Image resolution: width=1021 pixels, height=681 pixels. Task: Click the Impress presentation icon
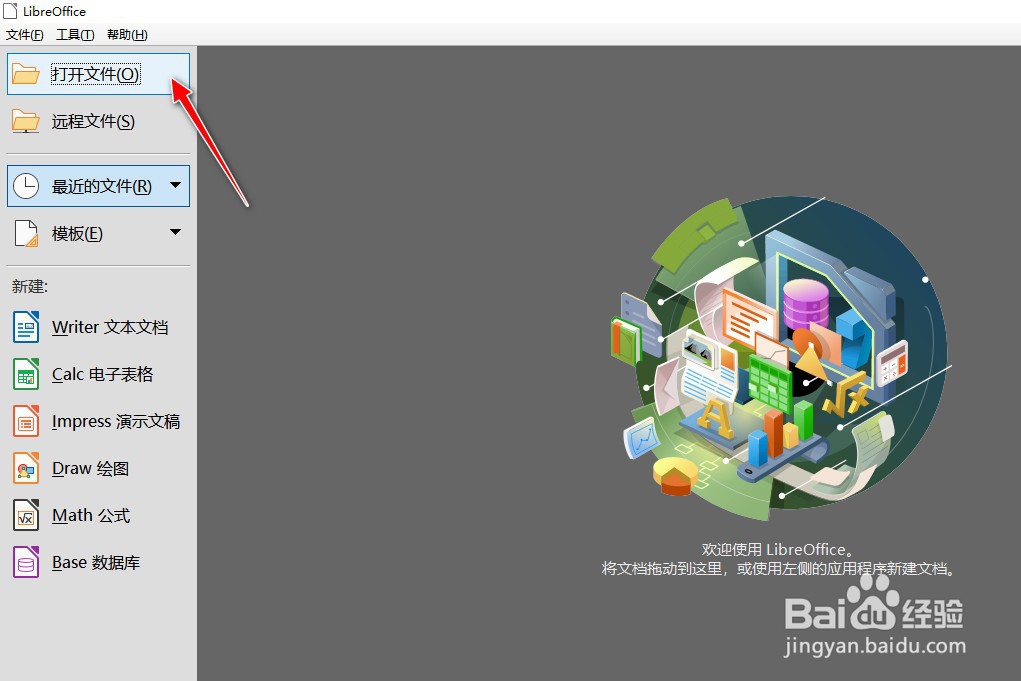click(x=26, y=421)
